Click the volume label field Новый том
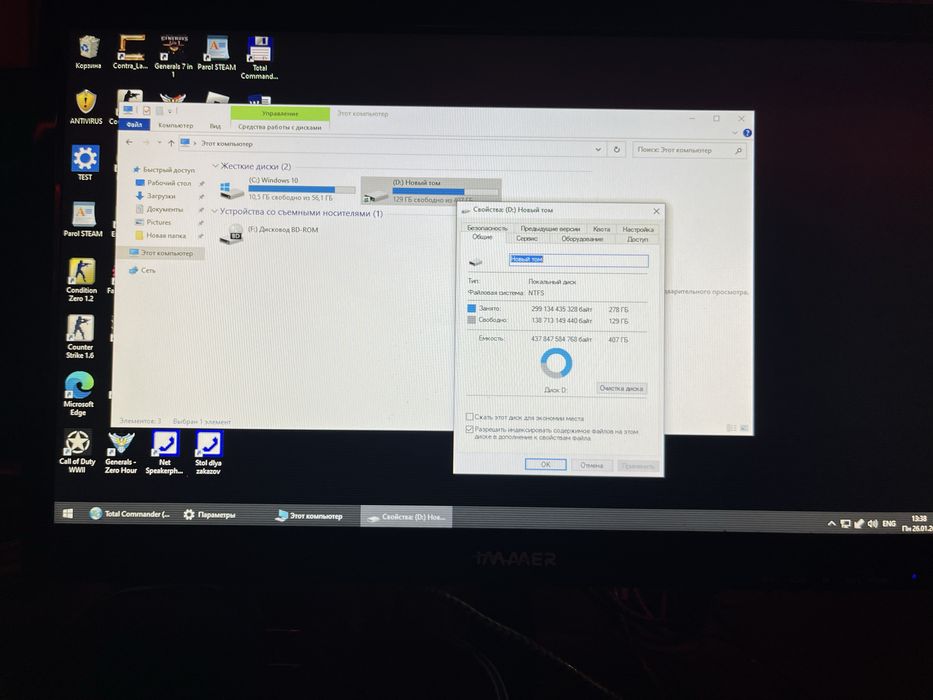 578,260
